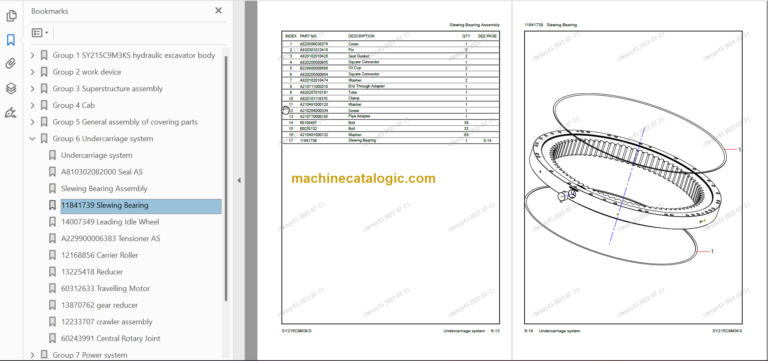Click bookmark icon beside Seal AS
The width and height of the screenshot is (768, 361).
coord(52,172)
